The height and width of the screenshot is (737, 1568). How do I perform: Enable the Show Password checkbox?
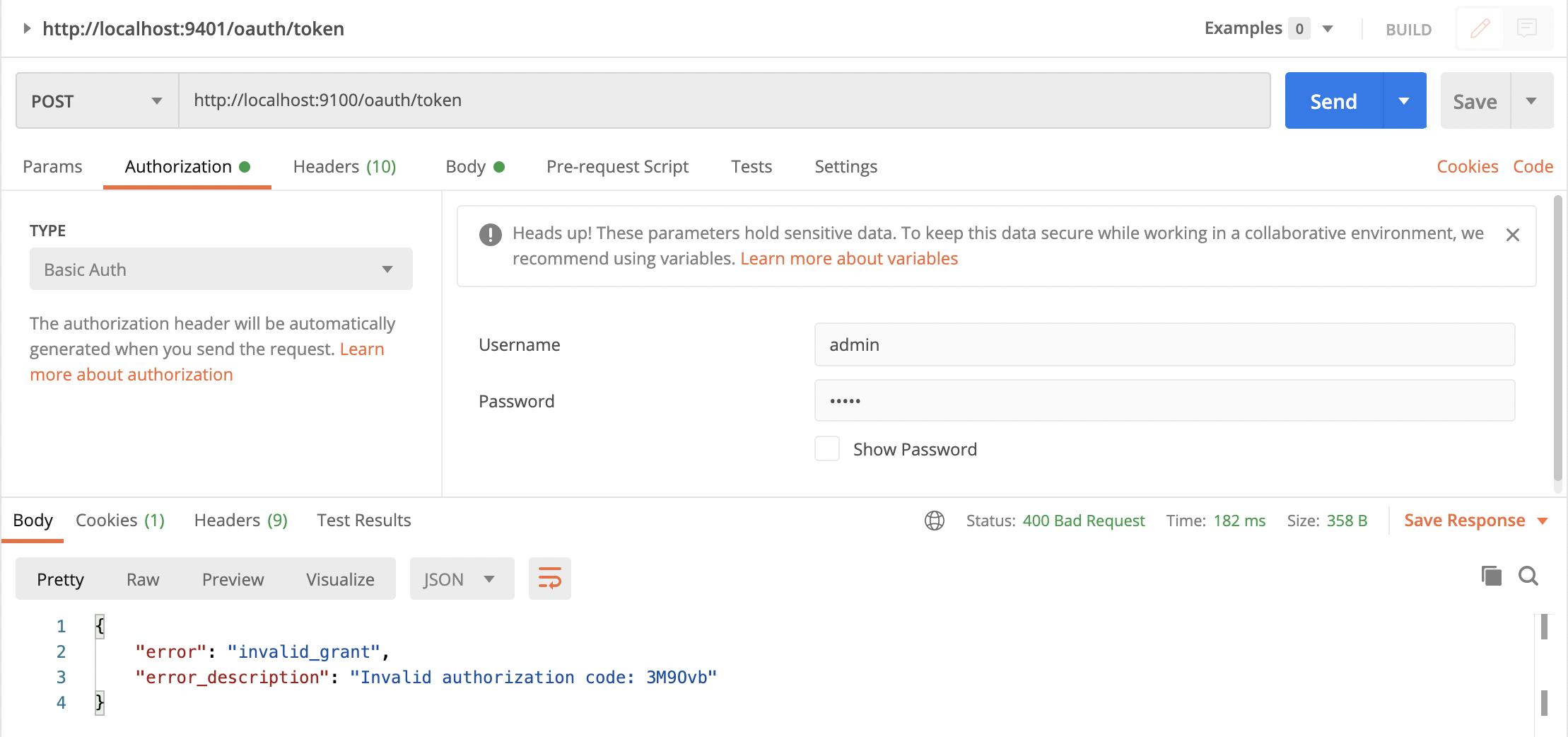click(827, 449)
